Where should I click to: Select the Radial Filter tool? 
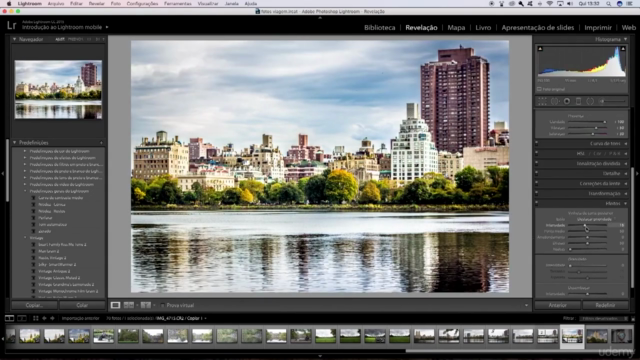click(590, 101)
